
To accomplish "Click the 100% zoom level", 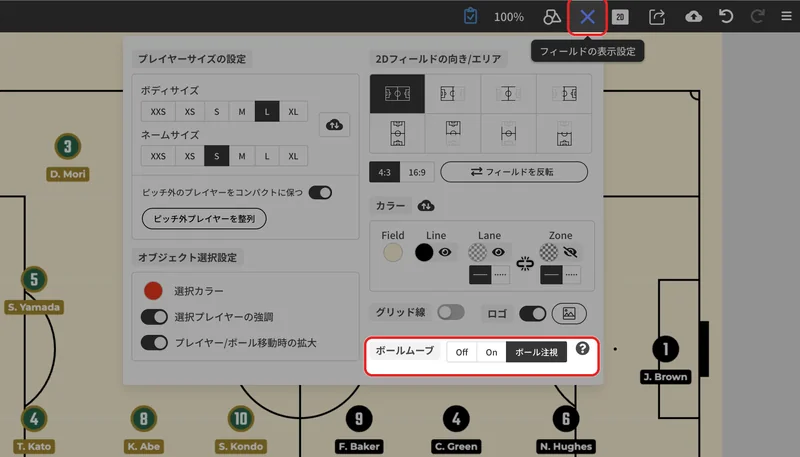I will click(508, 17).
